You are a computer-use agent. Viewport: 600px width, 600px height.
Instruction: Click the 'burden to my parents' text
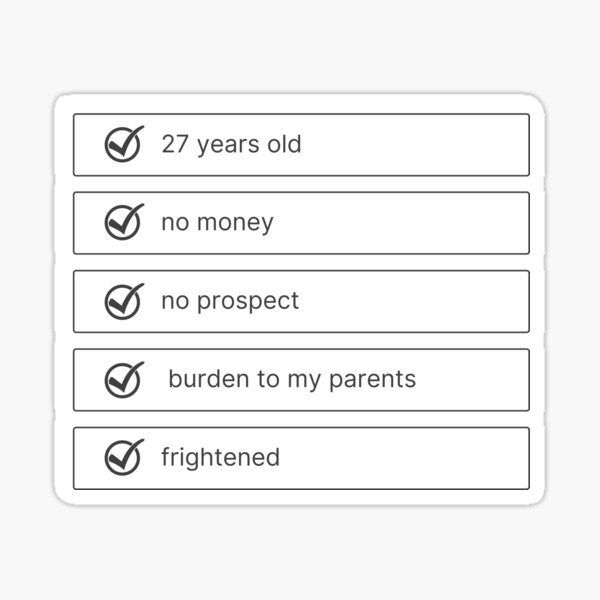click(292, 379)
